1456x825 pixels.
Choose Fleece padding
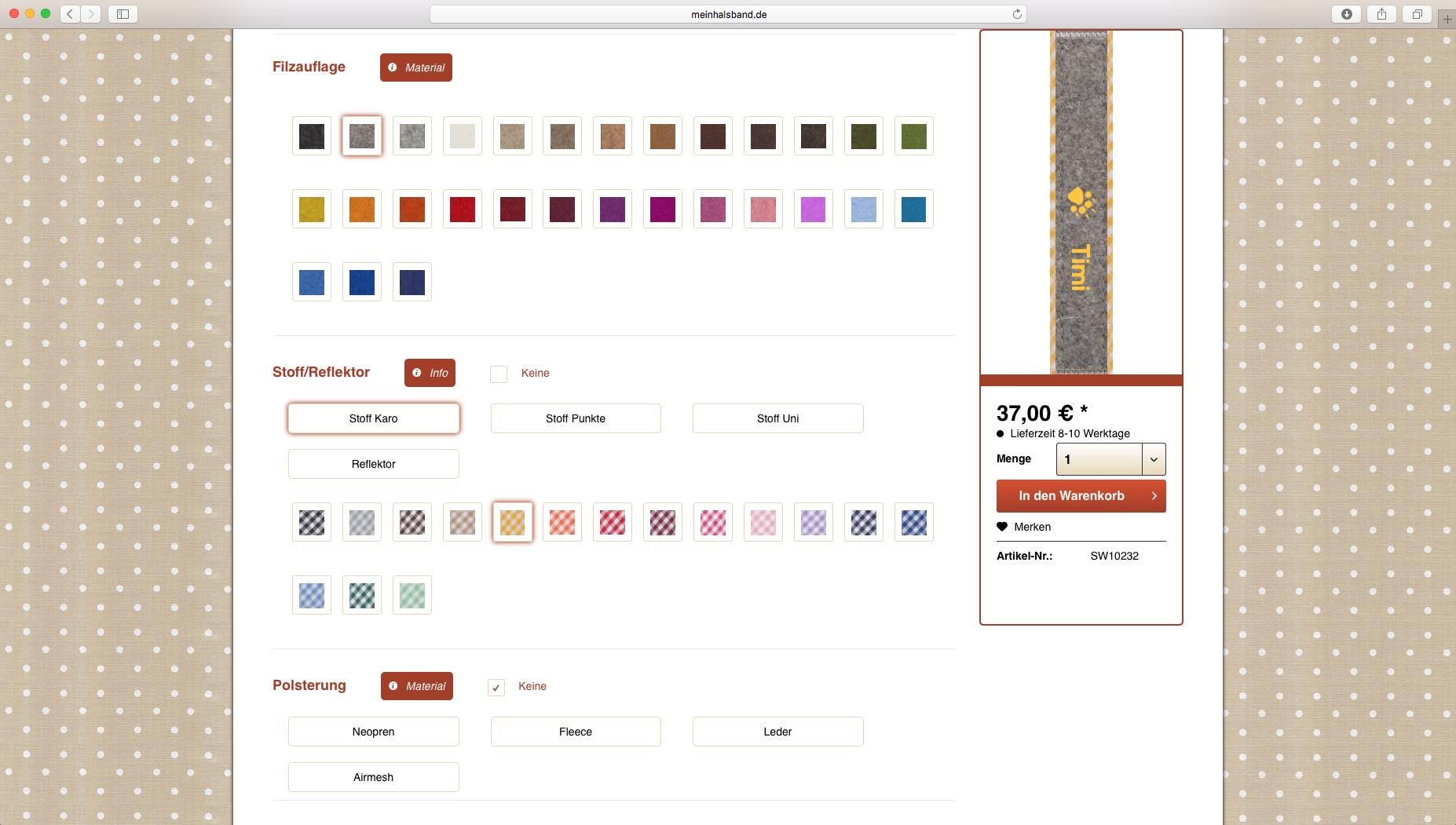[x=576, y=732]
